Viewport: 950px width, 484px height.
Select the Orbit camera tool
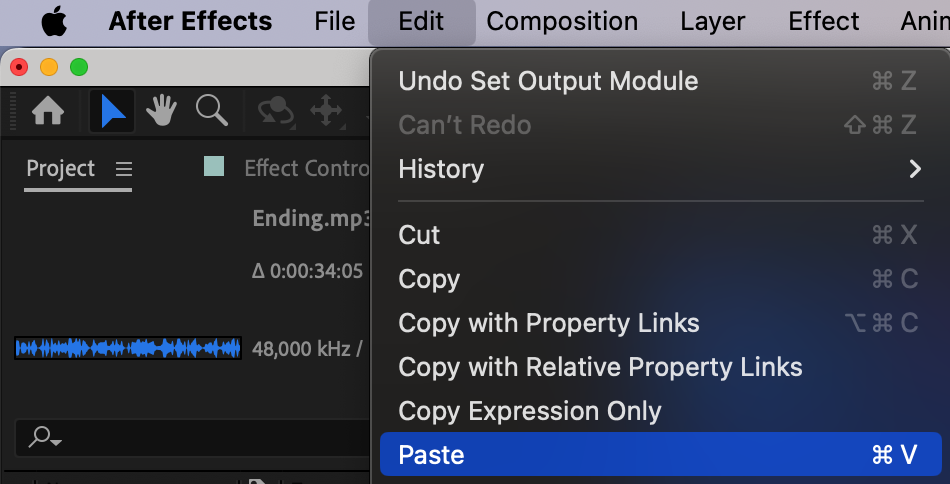(x=275, y=111)
